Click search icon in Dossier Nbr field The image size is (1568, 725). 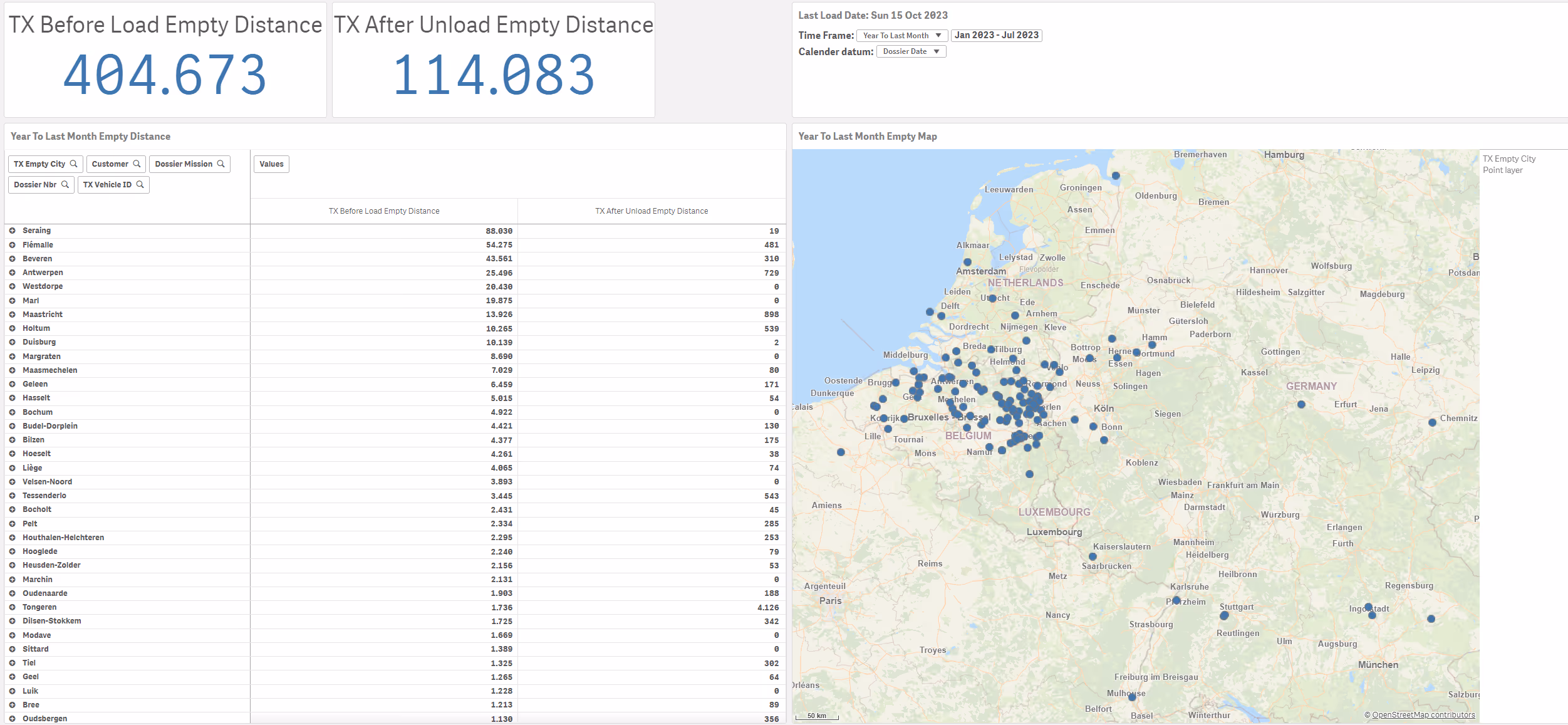[65, 185]
